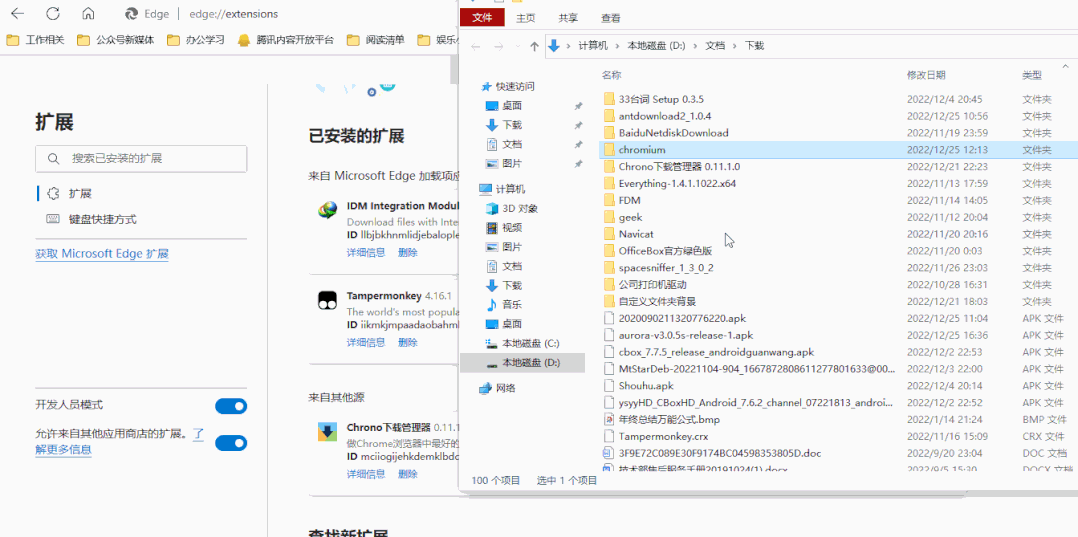Select chromium folder in file list
This screenshot has width=1078, height=537.
click(x=838, y=149)
